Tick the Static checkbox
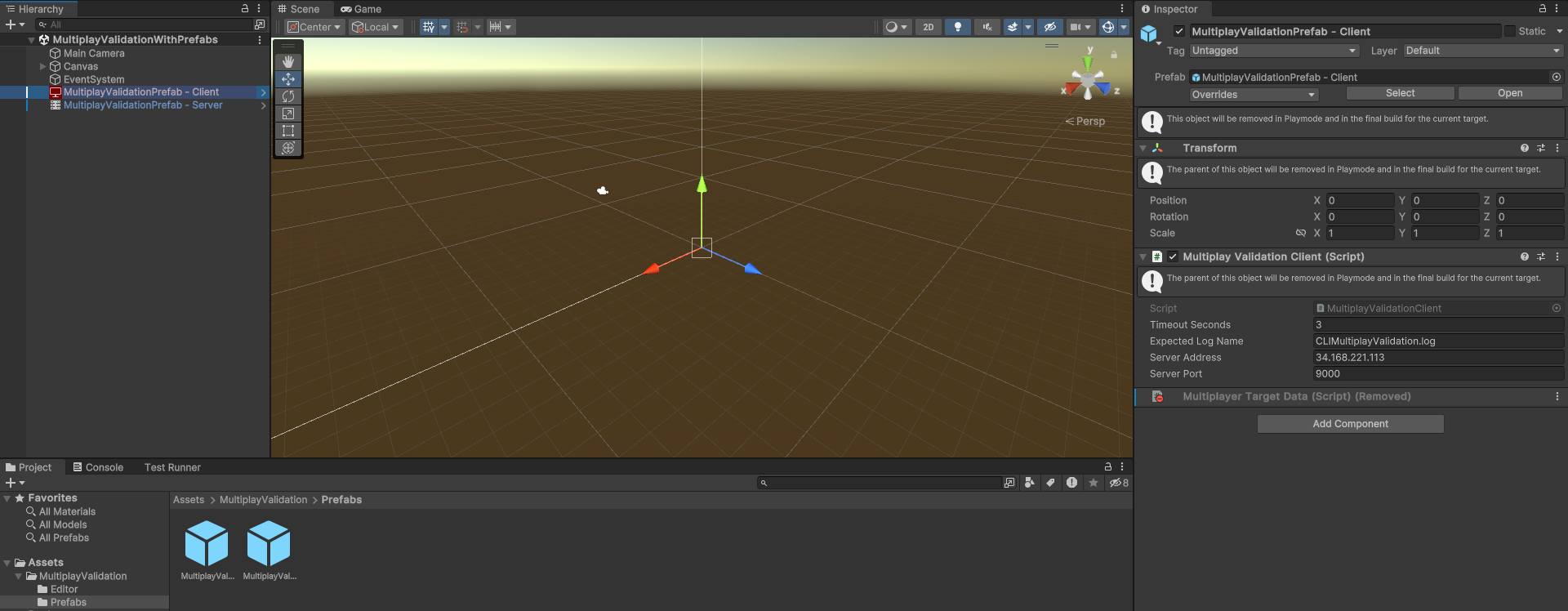This screenshot has height=611, width=1568. [1509, 31]
